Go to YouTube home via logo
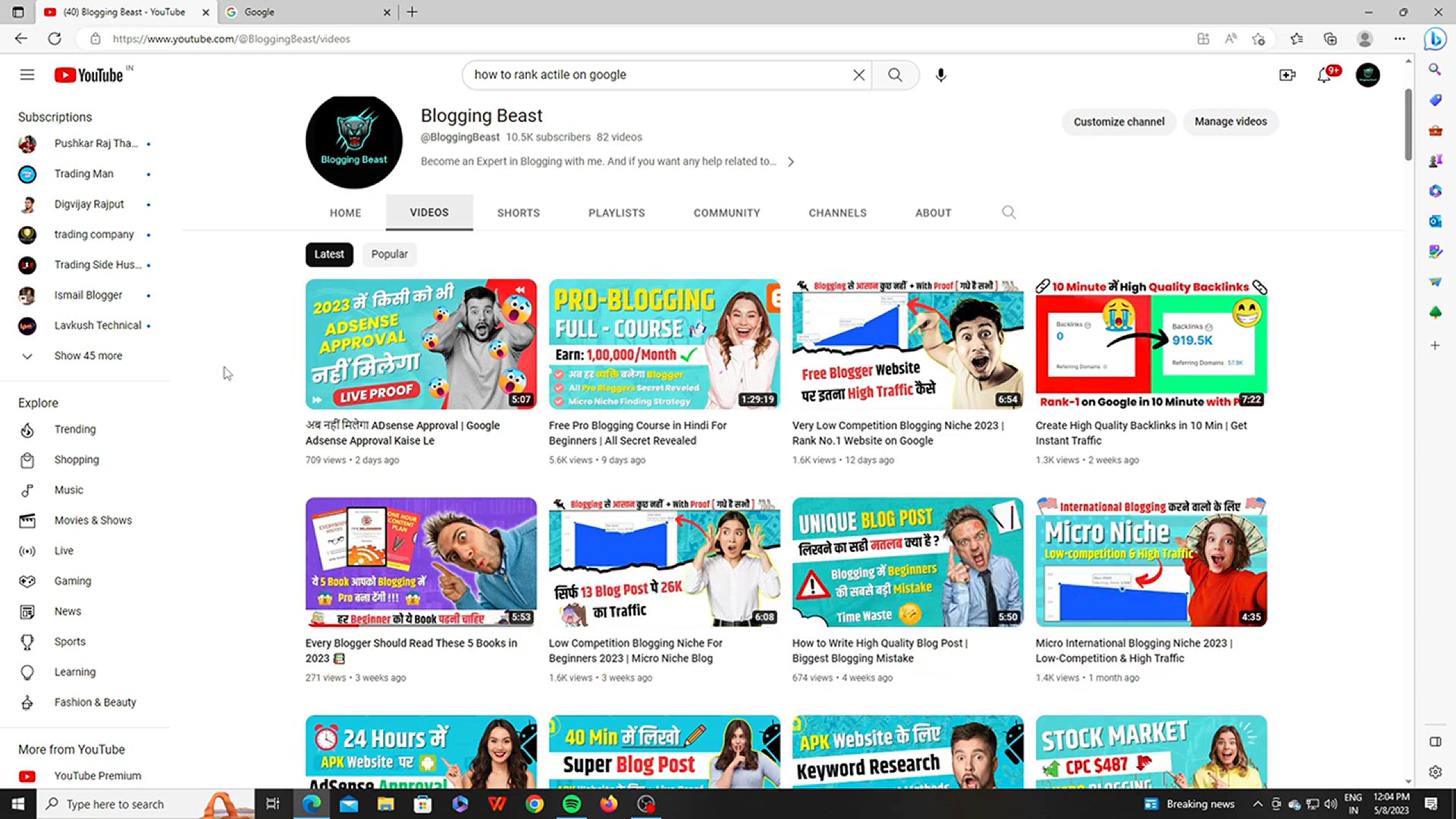The height and width of the screenshot is (819, 1456). [89, 75]
